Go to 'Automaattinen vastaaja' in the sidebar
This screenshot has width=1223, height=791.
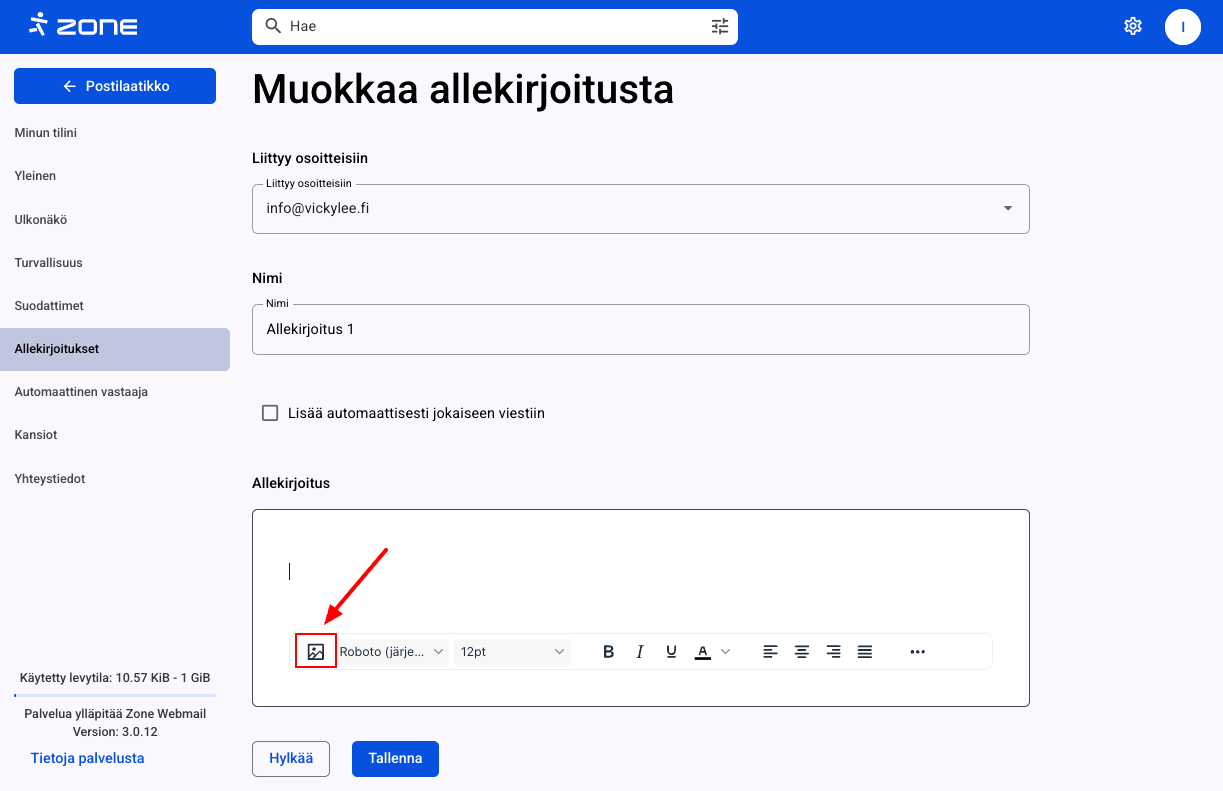click(x=81, y=392)
